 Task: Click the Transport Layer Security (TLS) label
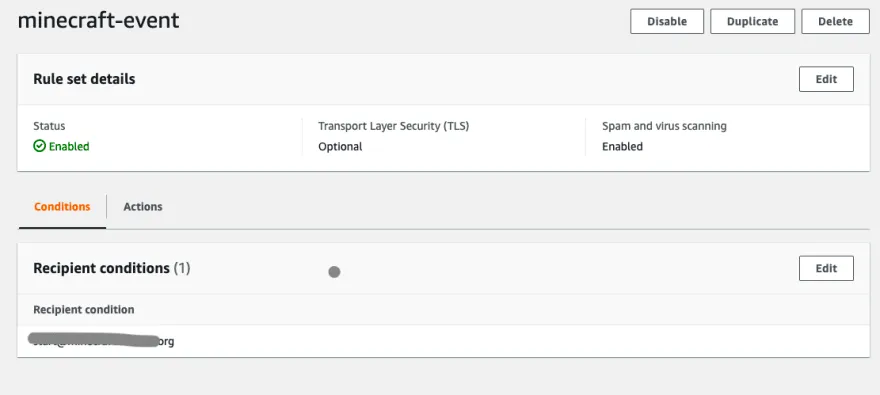[393, 126]
